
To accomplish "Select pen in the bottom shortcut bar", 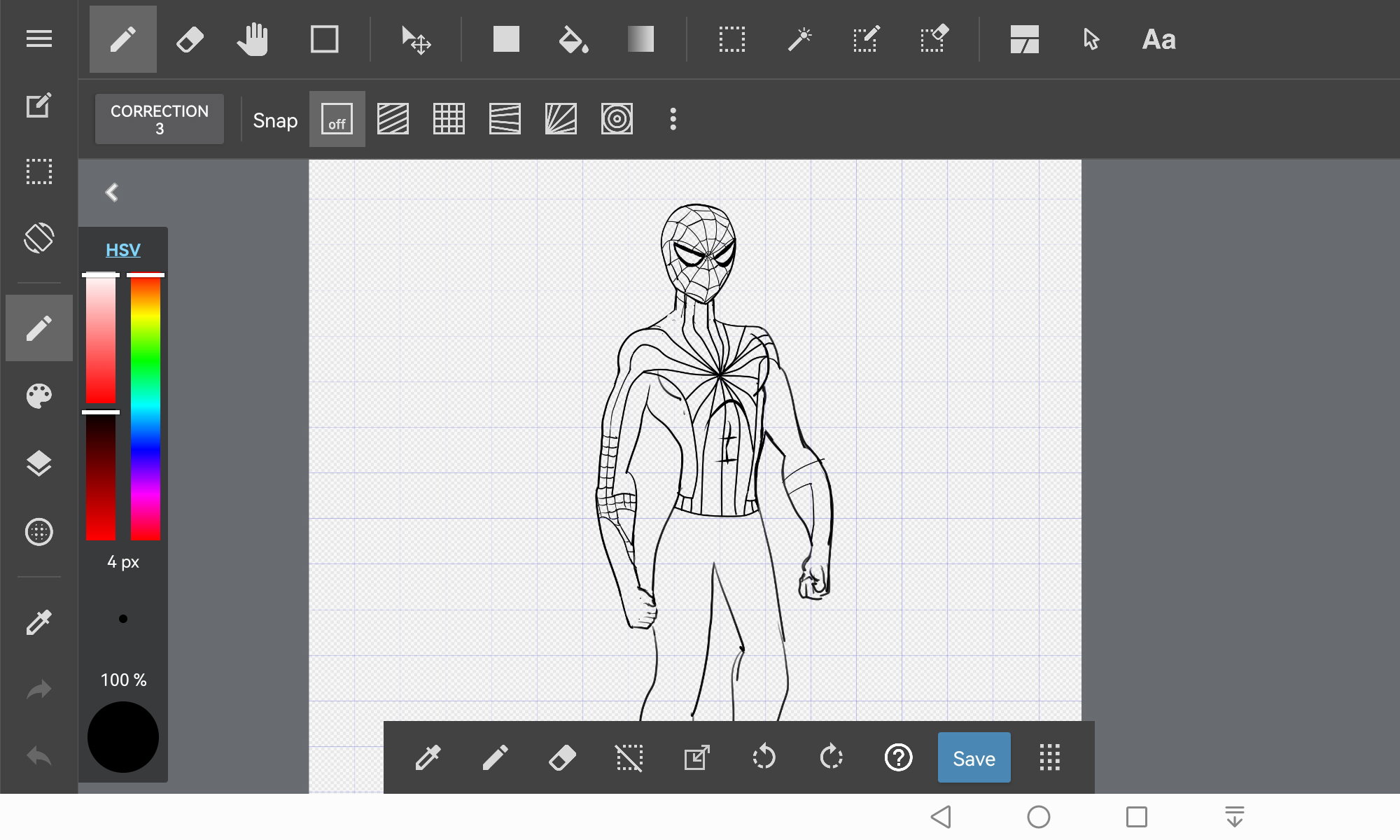I will pyautogui.click(x=495, y=757).
